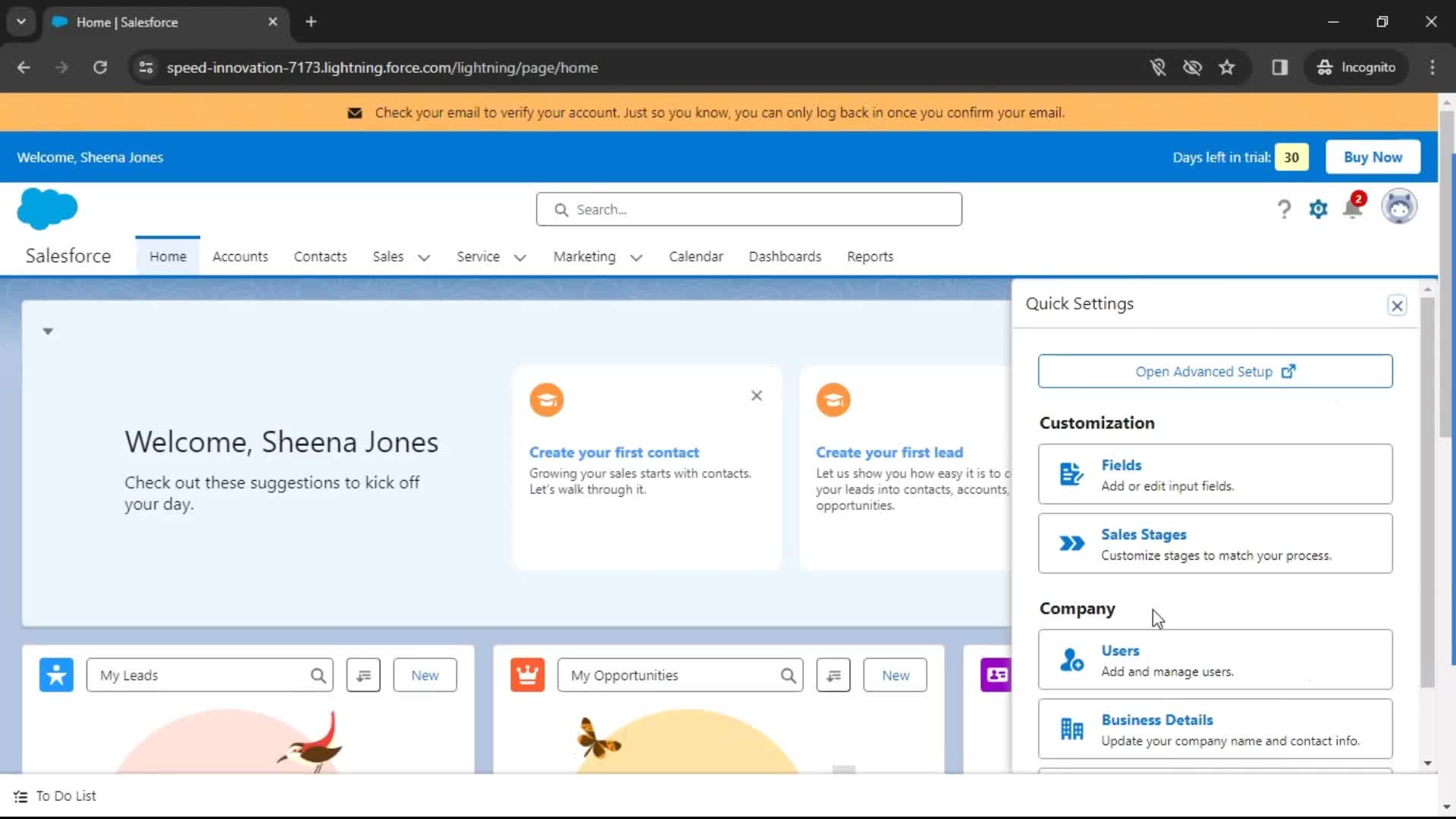1456x819 pixels.
Task: Open the Contacts tab
Action: [x=320, y=256]
